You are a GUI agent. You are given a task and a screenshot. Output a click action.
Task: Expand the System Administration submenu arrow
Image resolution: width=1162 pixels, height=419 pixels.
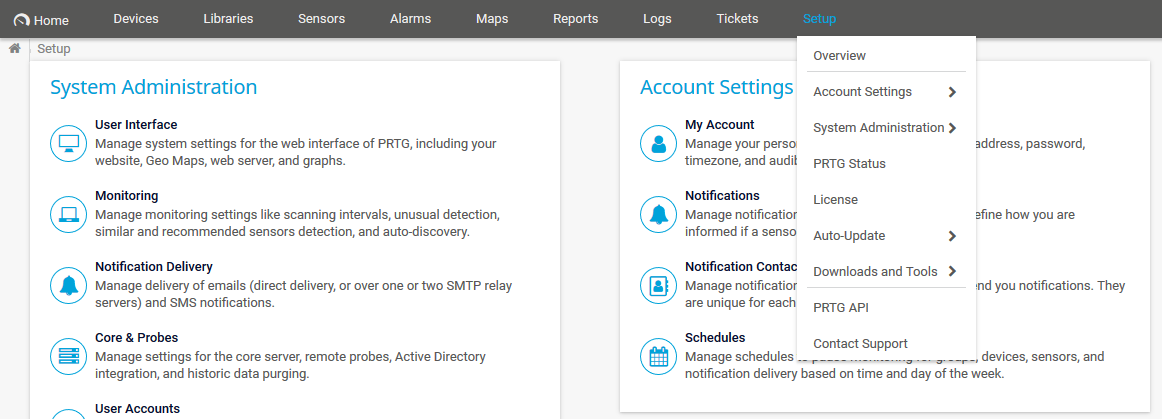(x=952, y=128)
